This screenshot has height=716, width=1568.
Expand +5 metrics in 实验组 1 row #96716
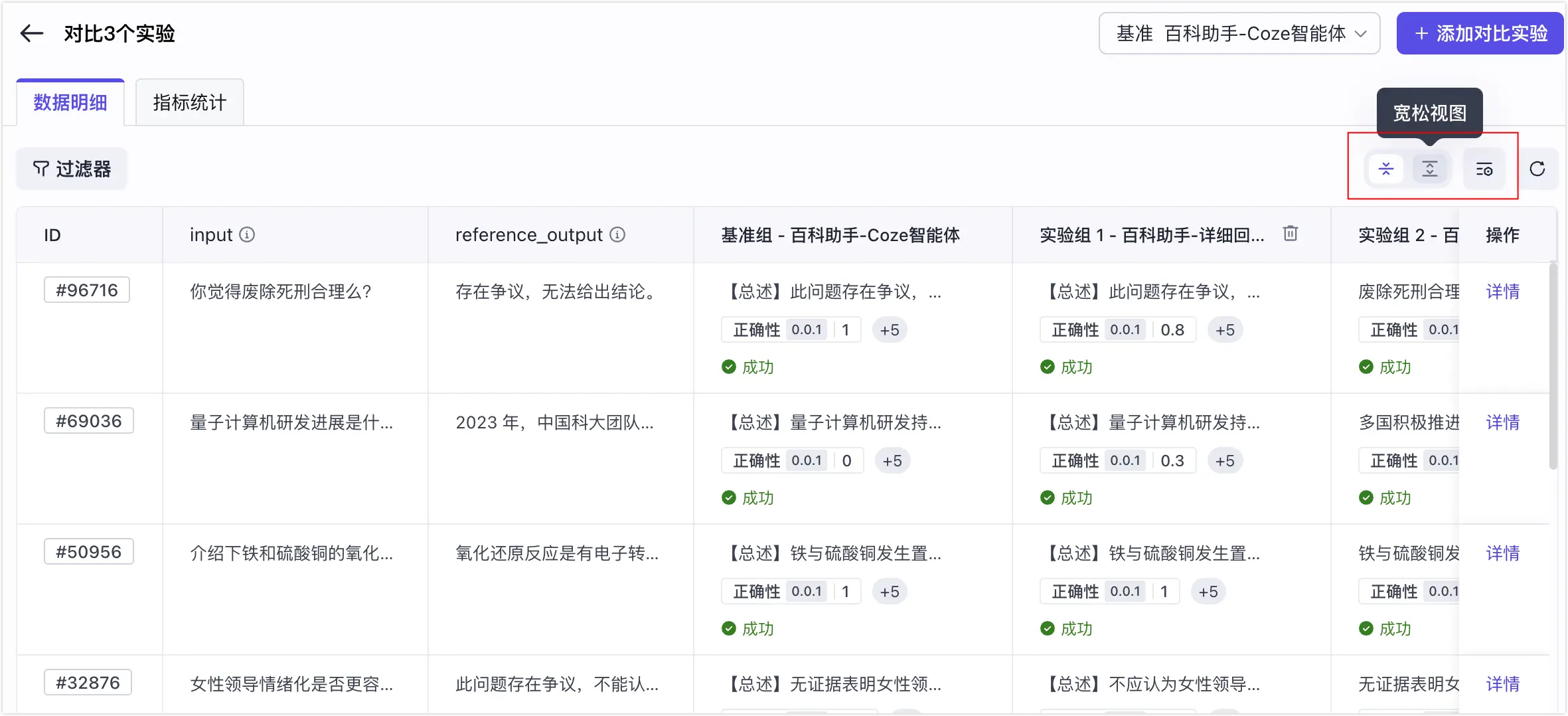point(1225,329)
